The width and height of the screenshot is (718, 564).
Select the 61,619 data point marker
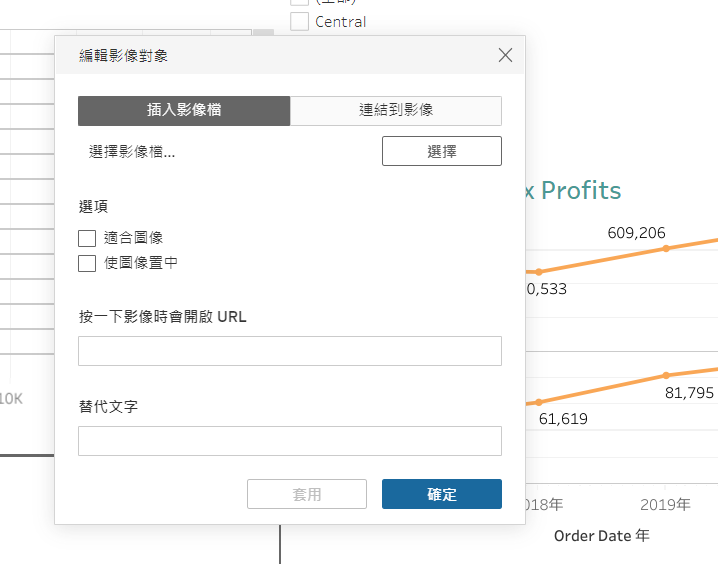tap(539, 402)
